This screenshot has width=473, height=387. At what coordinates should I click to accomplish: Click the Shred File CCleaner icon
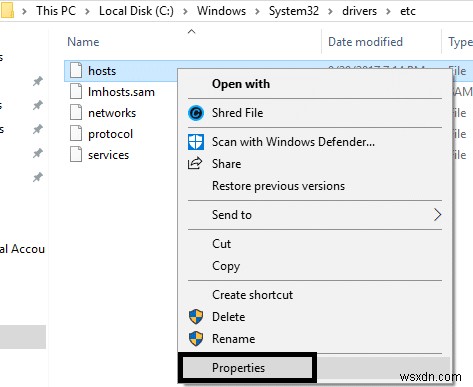pyautogui.click(x=196, y=113)
